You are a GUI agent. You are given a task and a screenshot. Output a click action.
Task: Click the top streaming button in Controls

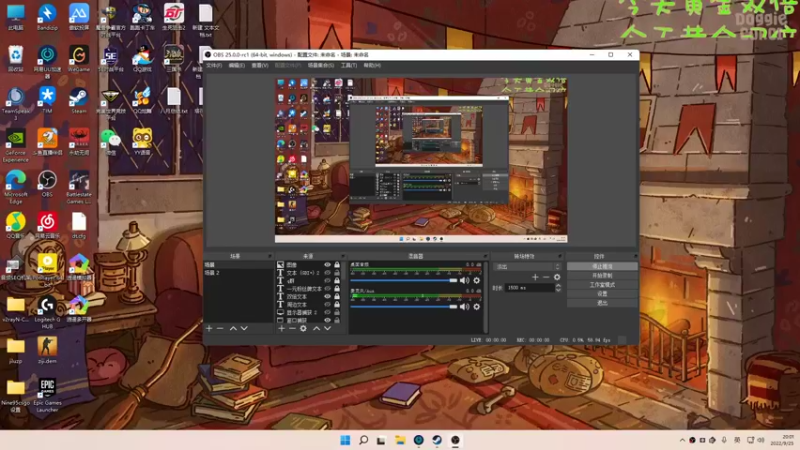(602, 266)
